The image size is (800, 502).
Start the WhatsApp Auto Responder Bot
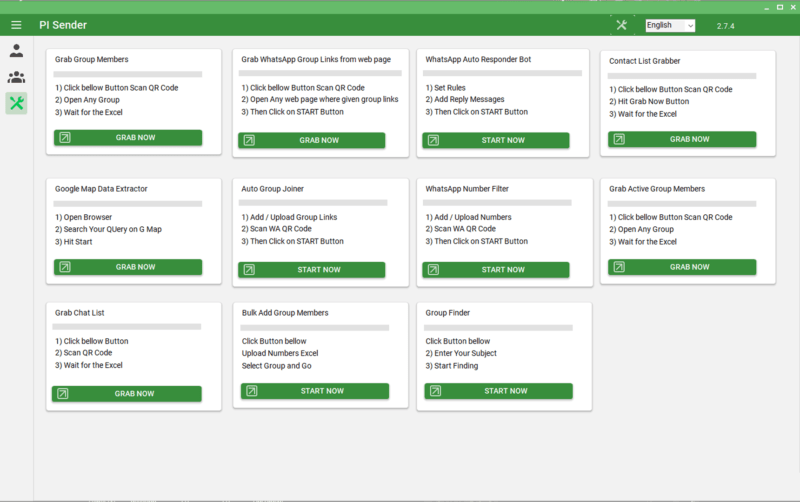tap(495, 140)
